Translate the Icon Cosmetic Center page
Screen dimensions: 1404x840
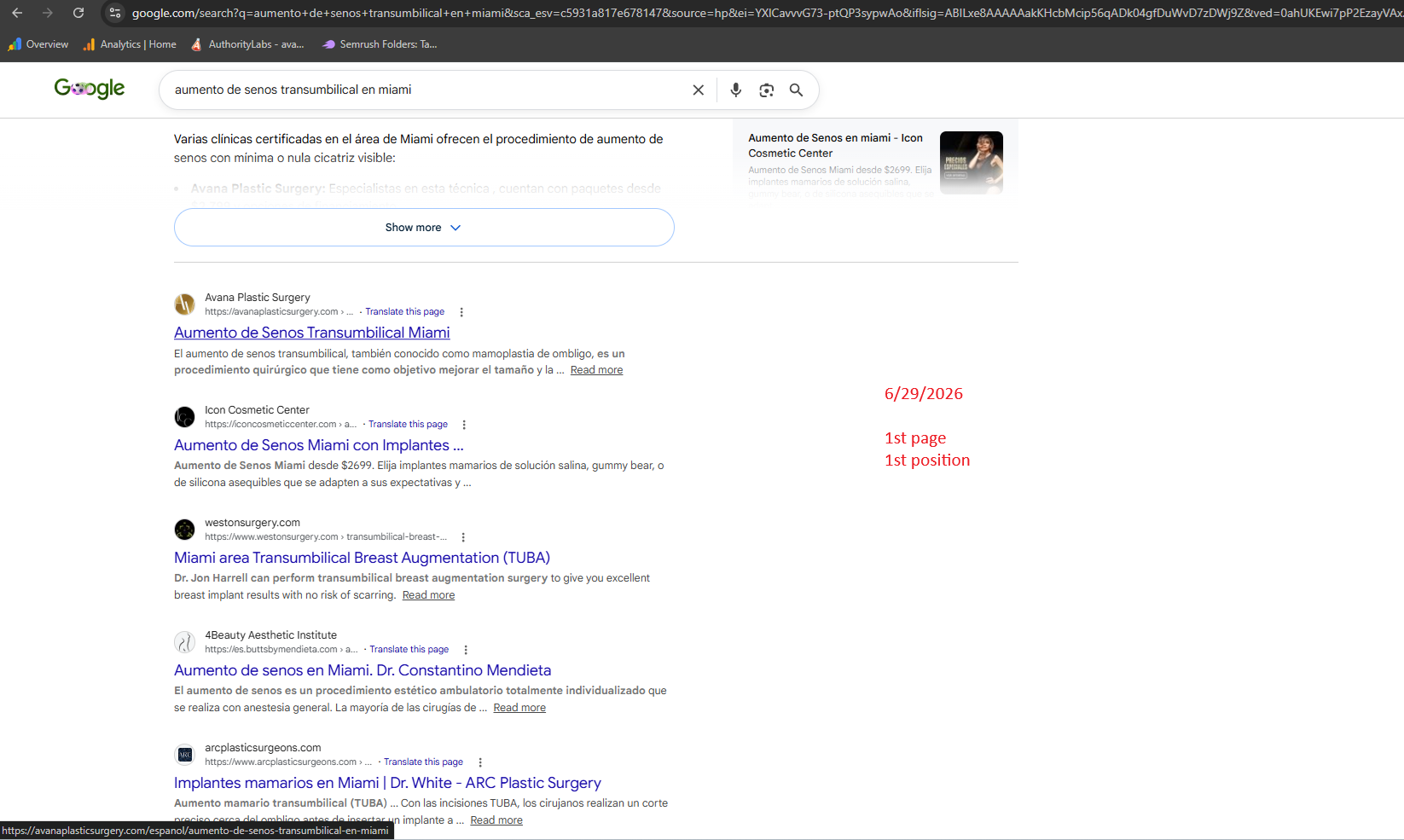click(x=408, y=425)
